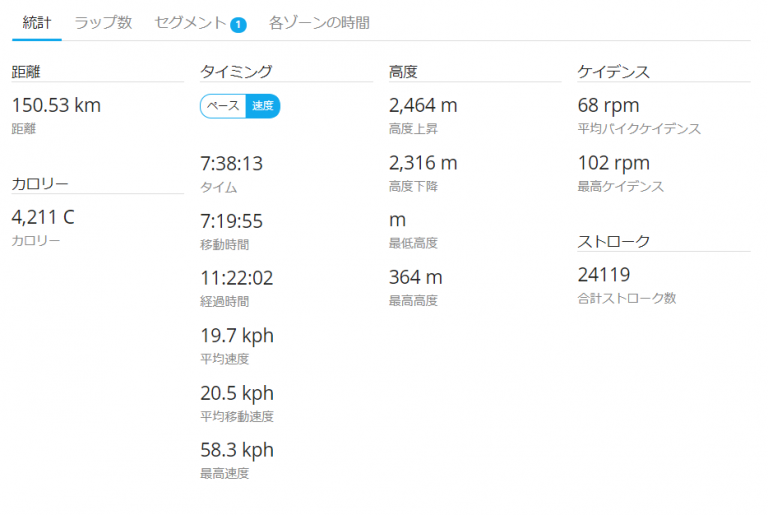The image size is (768, 515).
Task: Click the 102 rpm max cadence
Action: [614, 163]
